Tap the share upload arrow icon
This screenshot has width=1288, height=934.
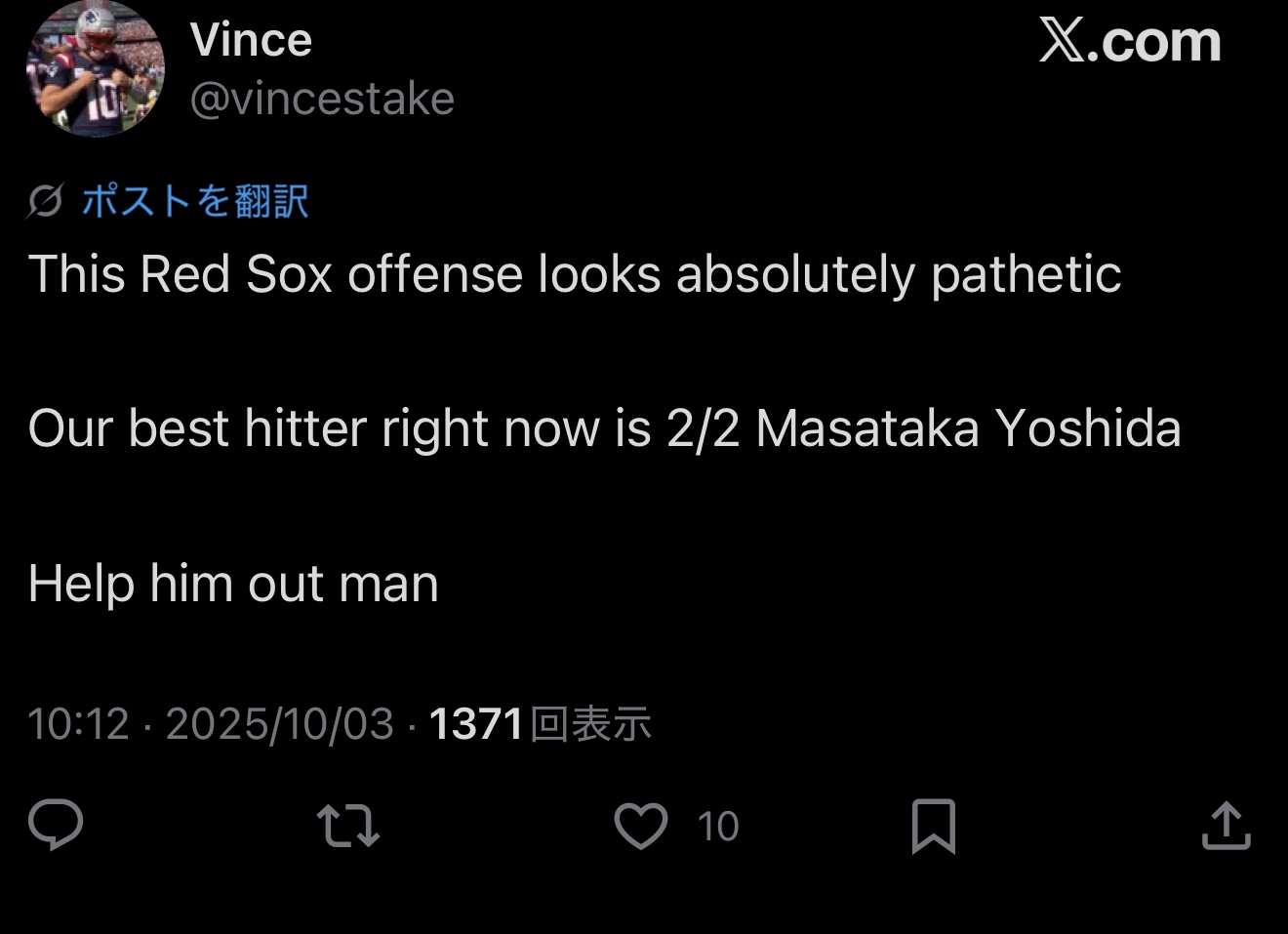click(1226, 826)
